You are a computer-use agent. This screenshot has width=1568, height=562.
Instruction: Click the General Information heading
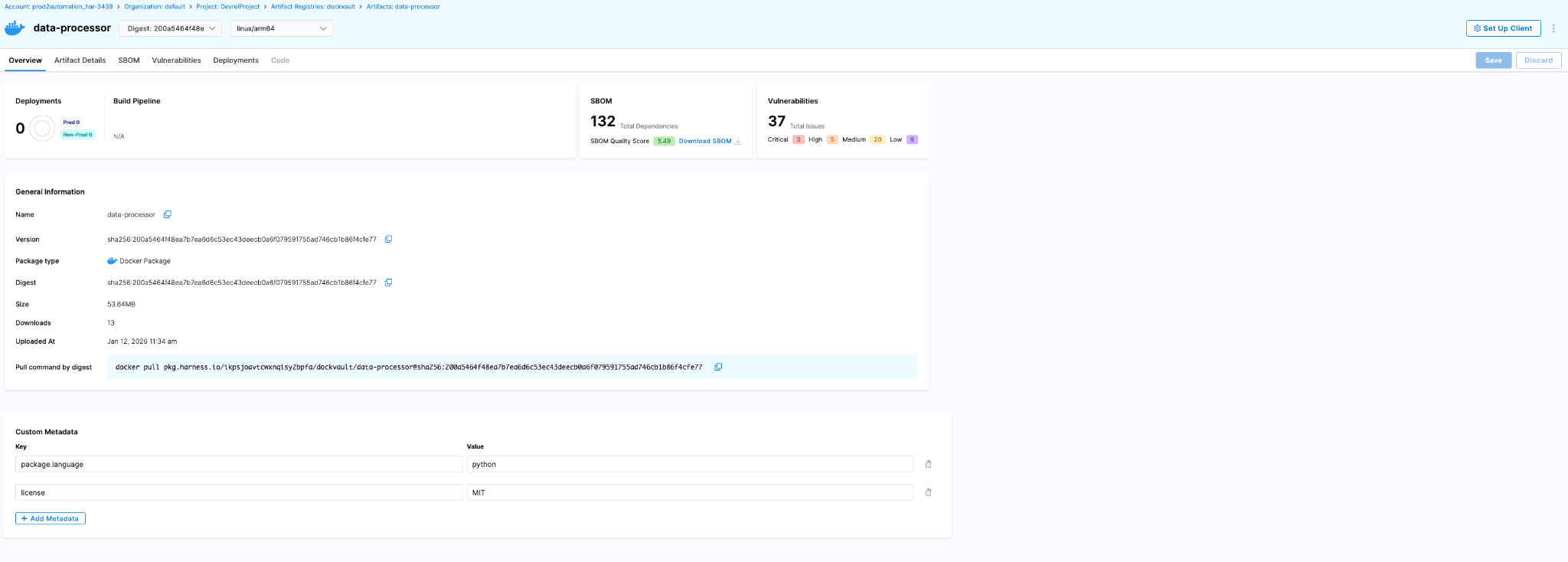coord(50,192)
